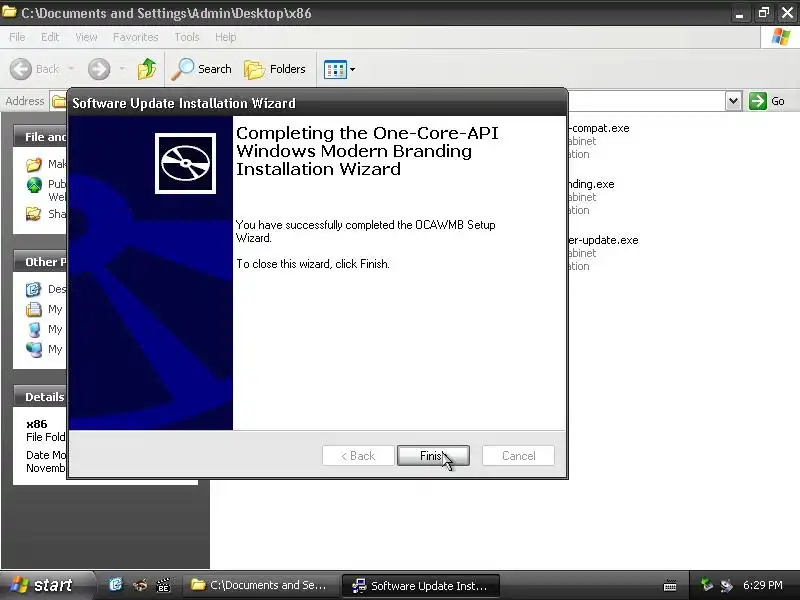This screenshot has width=800, height=600.
Task: Open the Help menu in Explorer
Action: pyautogui.click(x=226, y=37)
